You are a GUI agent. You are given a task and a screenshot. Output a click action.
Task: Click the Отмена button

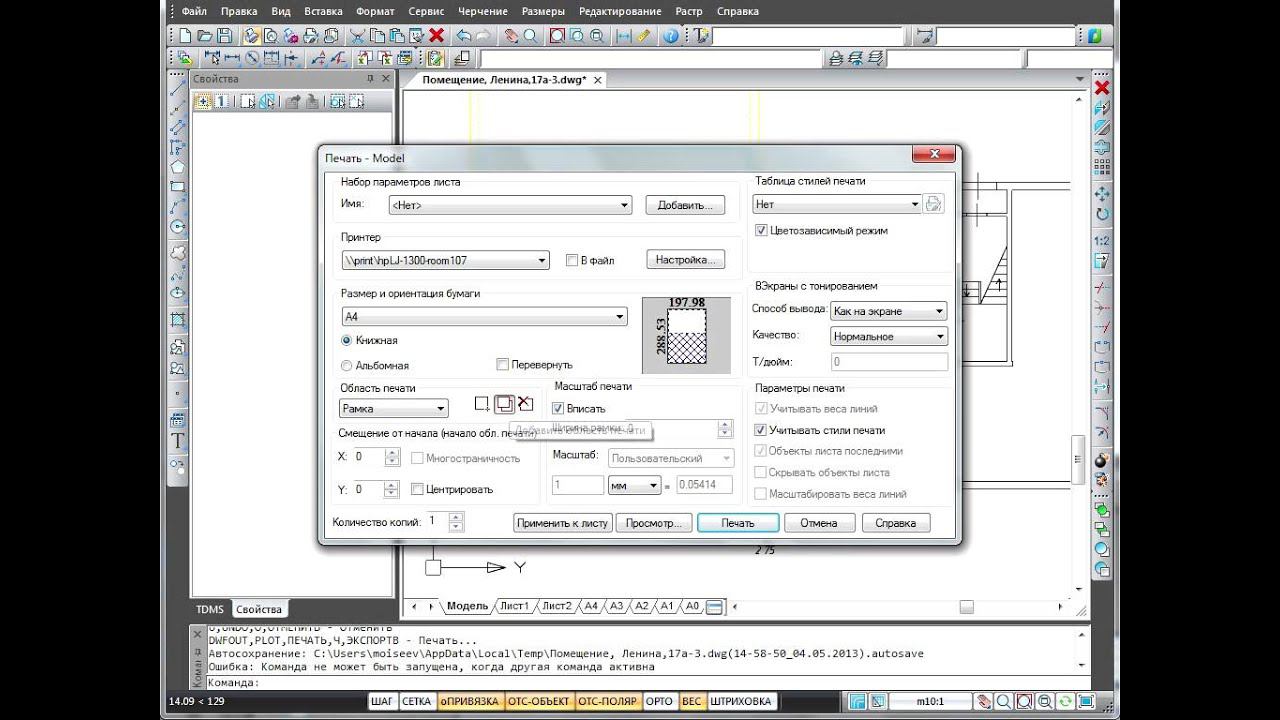pyautogui.click(x=818, y=523)
